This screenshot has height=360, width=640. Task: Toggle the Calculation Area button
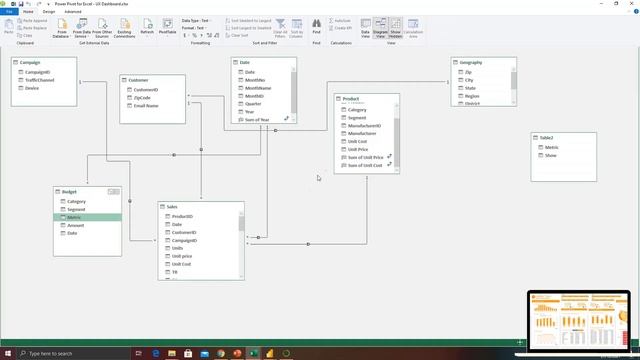(413, 28)
